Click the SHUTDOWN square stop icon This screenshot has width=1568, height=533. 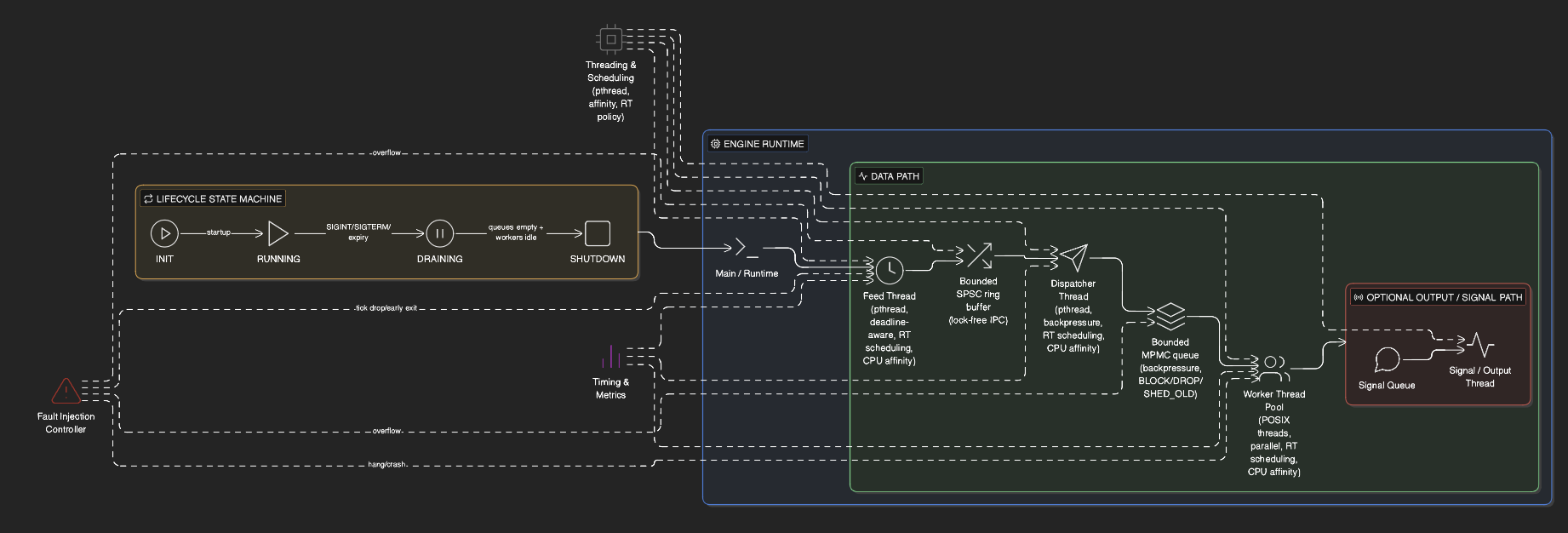pos(598,232)
